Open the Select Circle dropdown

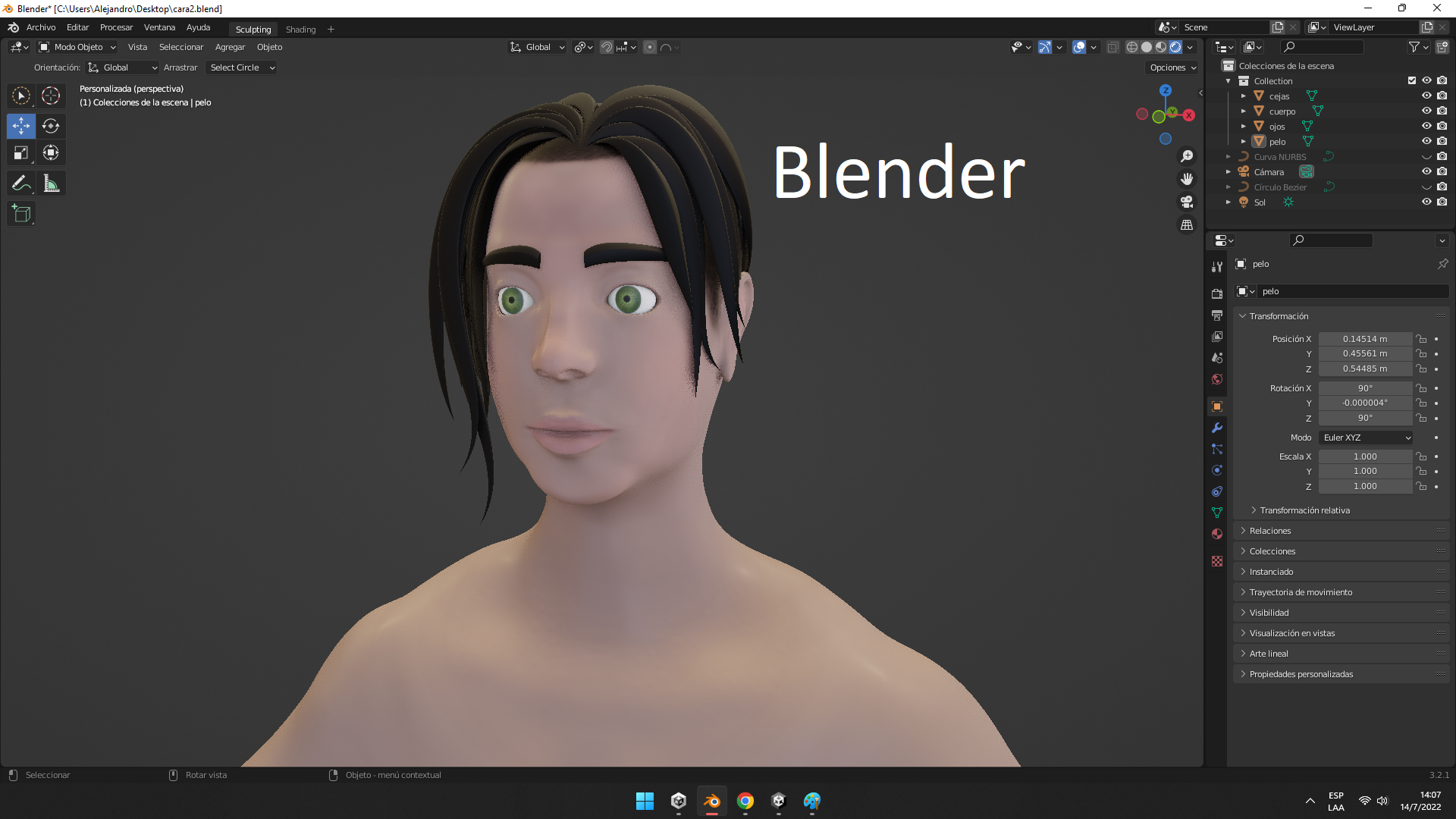[x=242, y=67]
